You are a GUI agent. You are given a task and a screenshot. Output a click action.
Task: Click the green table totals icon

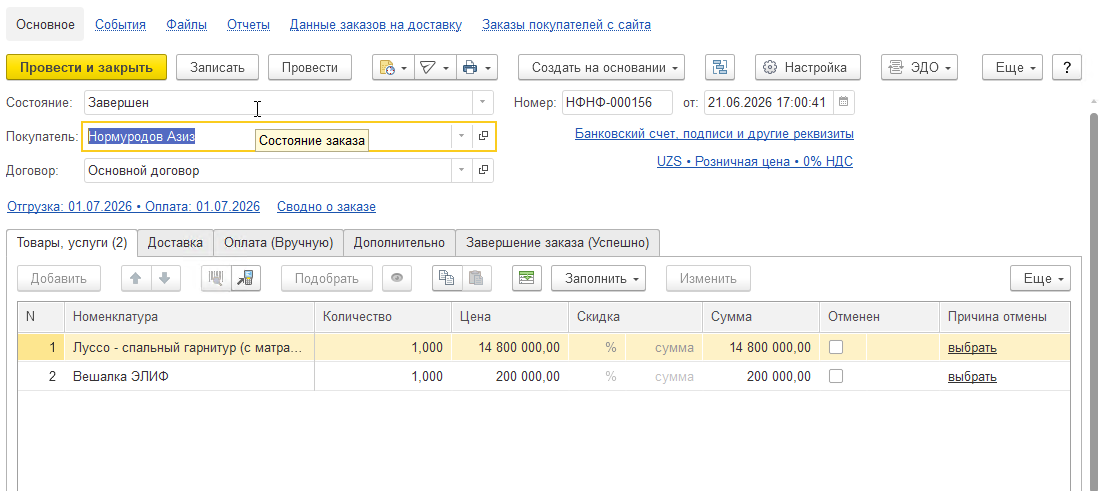(527, 278)
